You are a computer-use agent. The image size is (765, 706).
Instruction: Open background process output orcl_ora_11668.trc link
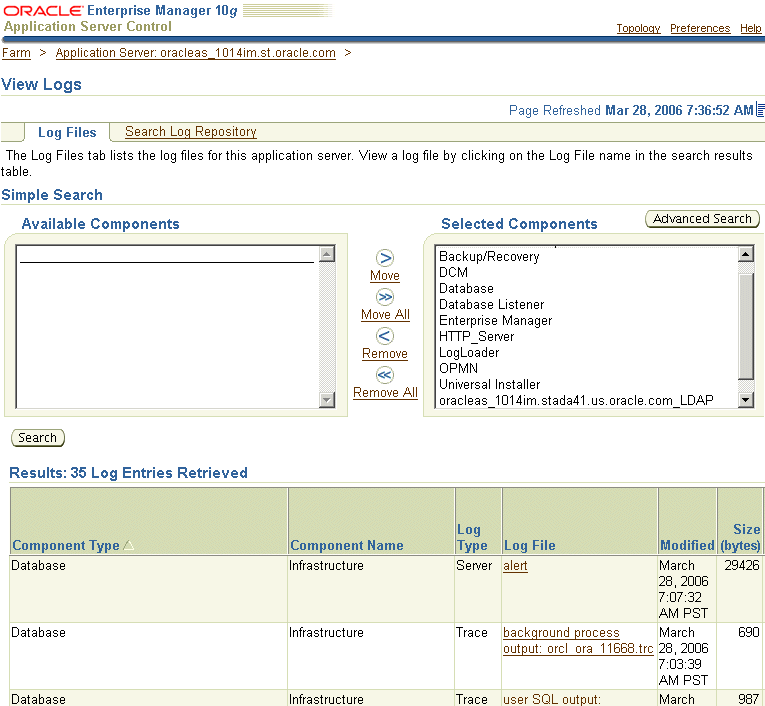click(x=578, y=641)
